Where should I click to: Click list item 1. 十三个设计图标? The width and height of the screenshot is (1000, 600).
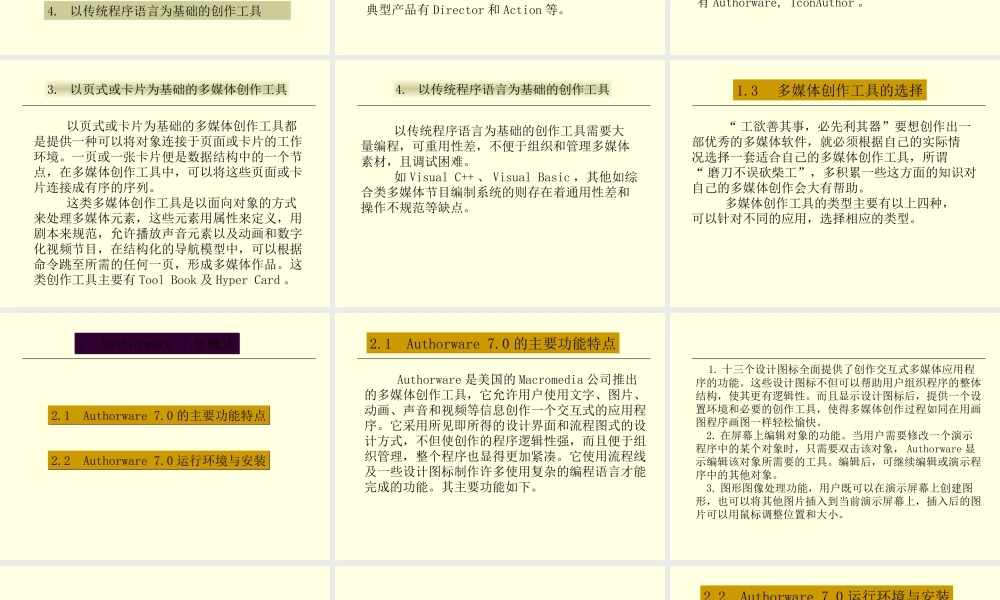pyautogui.click(x=838, y=395)
